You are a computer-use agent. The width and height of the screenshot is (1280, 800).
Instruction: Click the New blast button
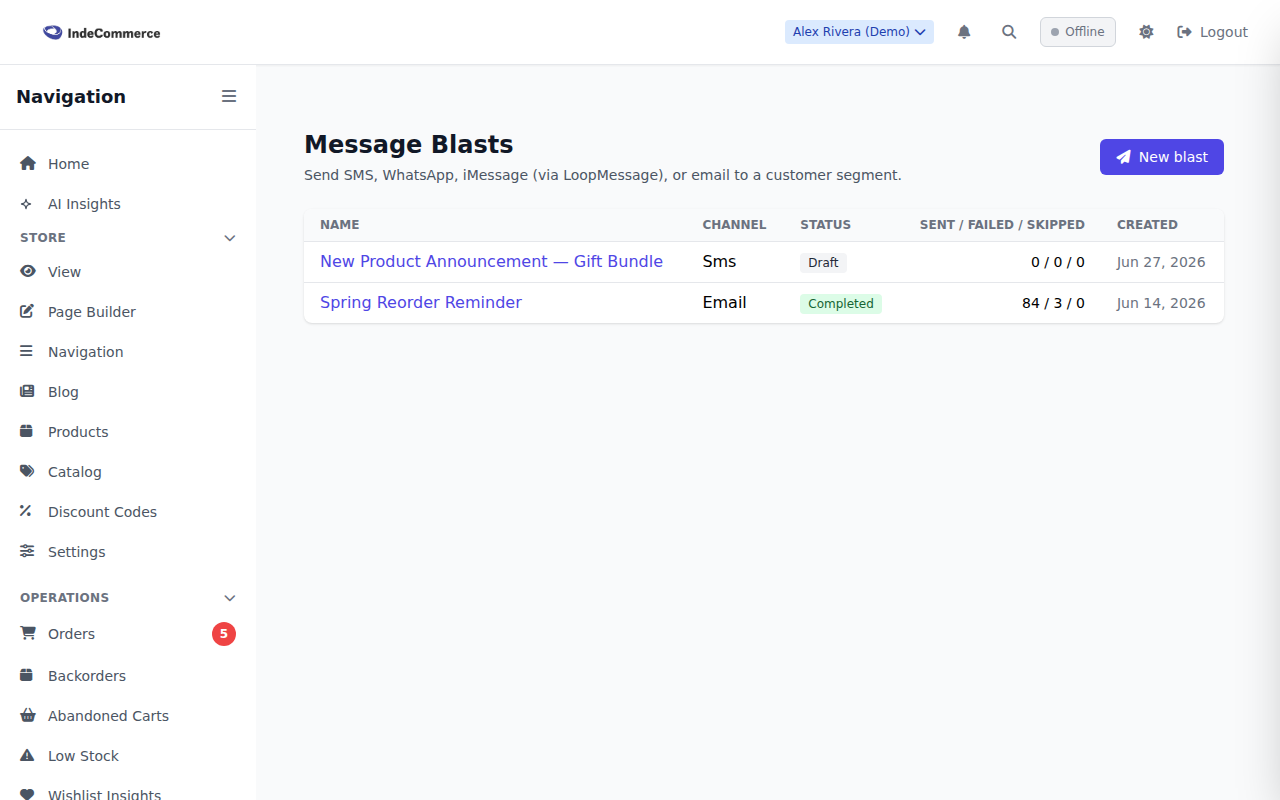click(x=1161, y=157)
